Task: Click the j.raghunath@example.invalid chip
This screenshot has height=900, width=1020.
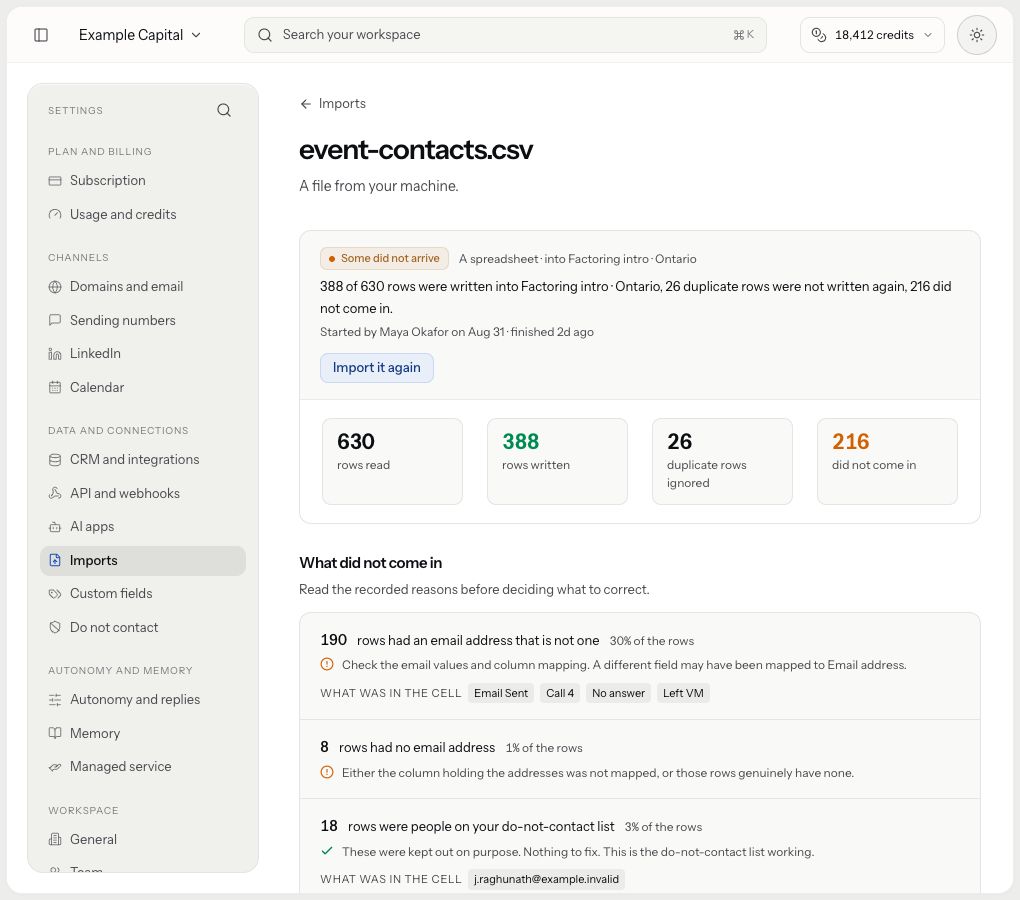Action: tap(546, 879)
